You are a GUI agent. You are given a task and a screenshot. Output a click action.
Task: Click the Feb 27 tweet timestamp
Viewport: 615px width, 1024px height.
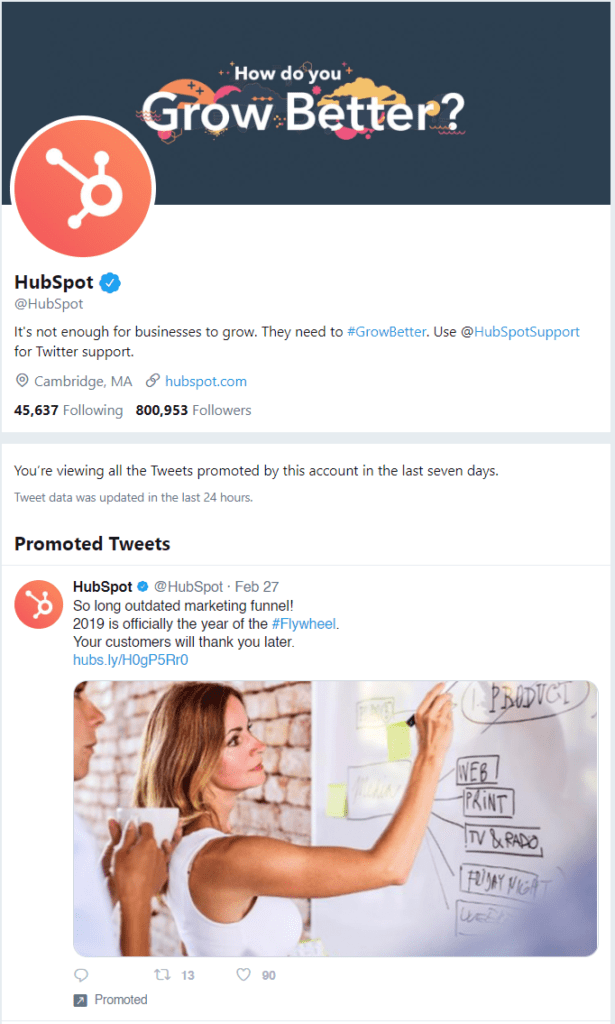click(257, 587)
